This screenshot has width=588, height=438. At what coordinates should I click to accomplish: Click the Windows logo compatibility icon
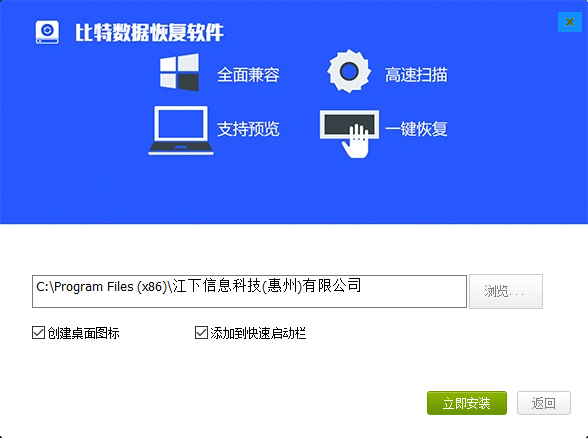point(179,72)
